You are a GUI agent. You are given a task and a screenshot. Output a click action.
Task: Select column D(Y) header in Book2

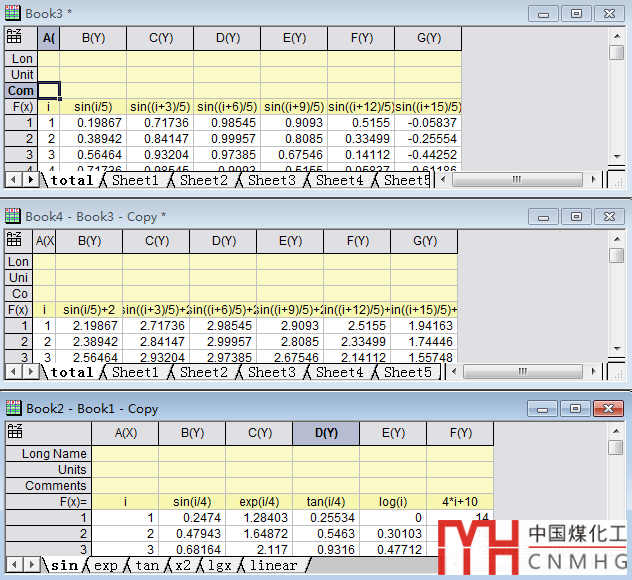[326, 433]
